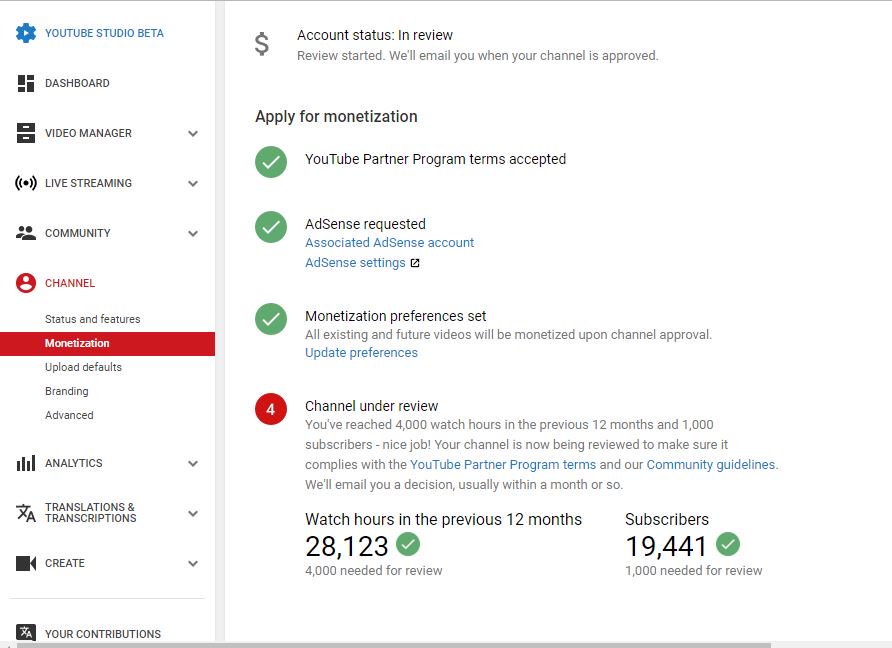Click the 'Account status: In review' text

coord(375,35)
